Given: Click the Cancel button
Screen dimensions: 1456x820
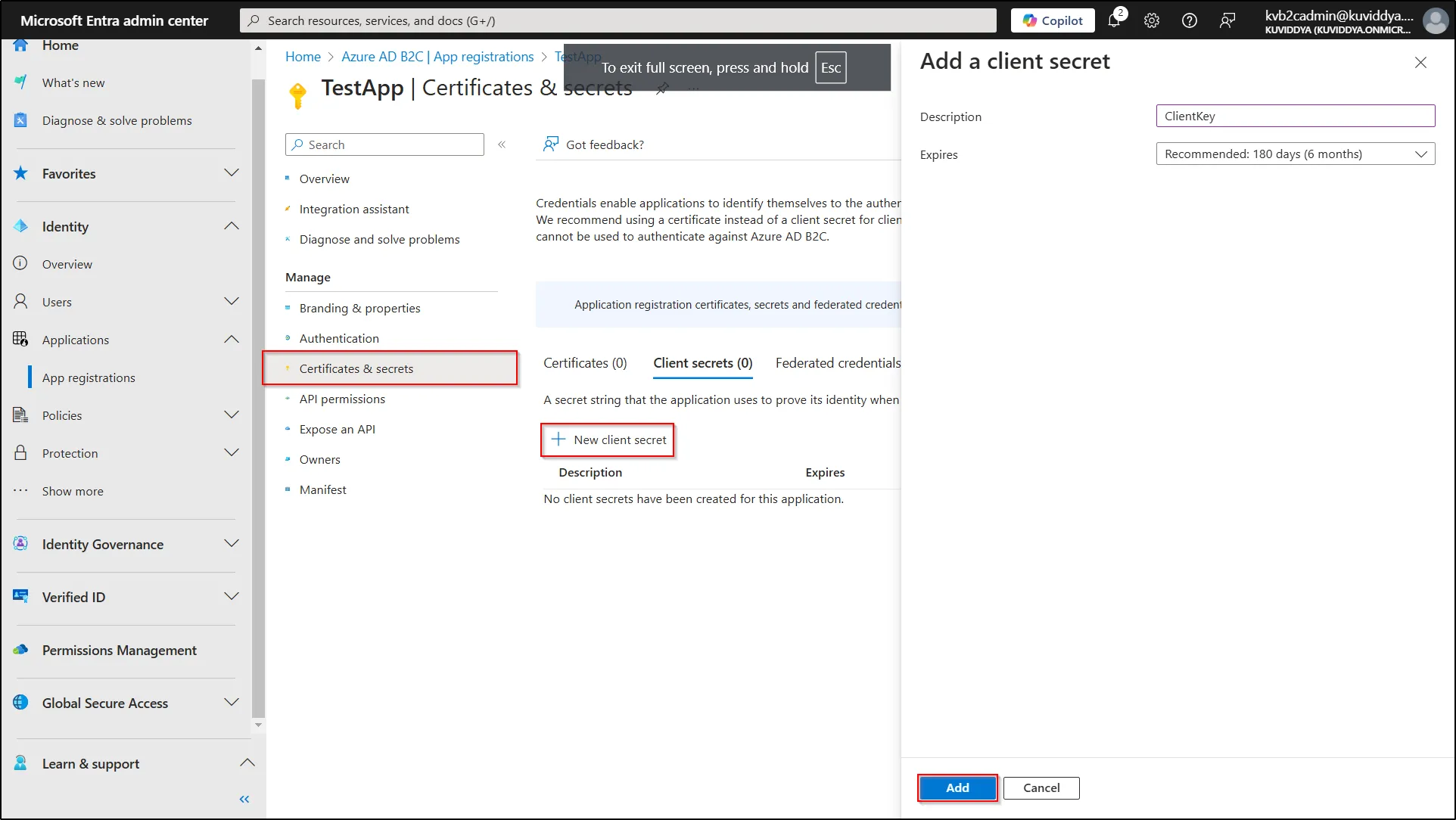Looking at the screenshot, I should pyautogui.click(x=1041, y=787).
